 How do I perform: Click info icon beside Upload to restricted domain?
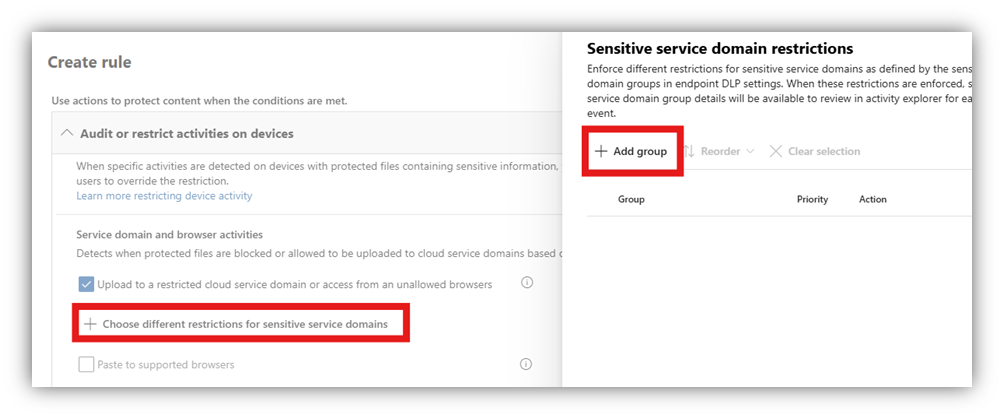coord(528,283)
